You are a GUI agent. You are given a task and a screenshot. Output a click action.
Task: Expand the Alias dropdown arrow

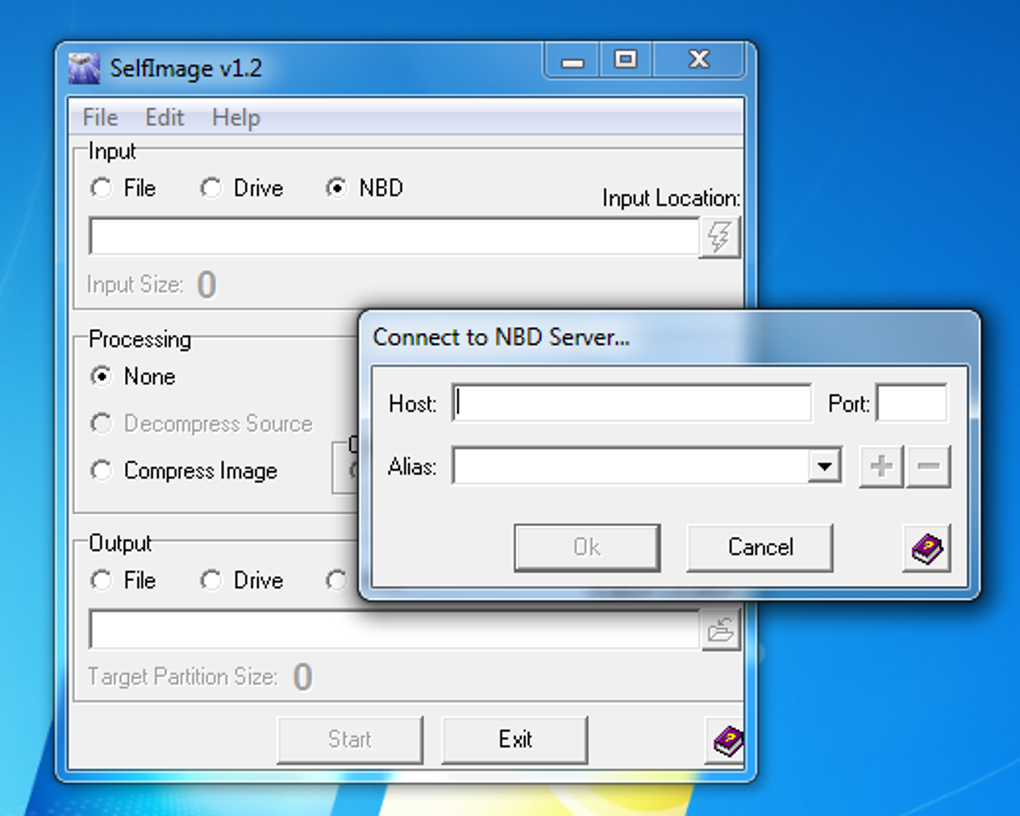[825, 466]
